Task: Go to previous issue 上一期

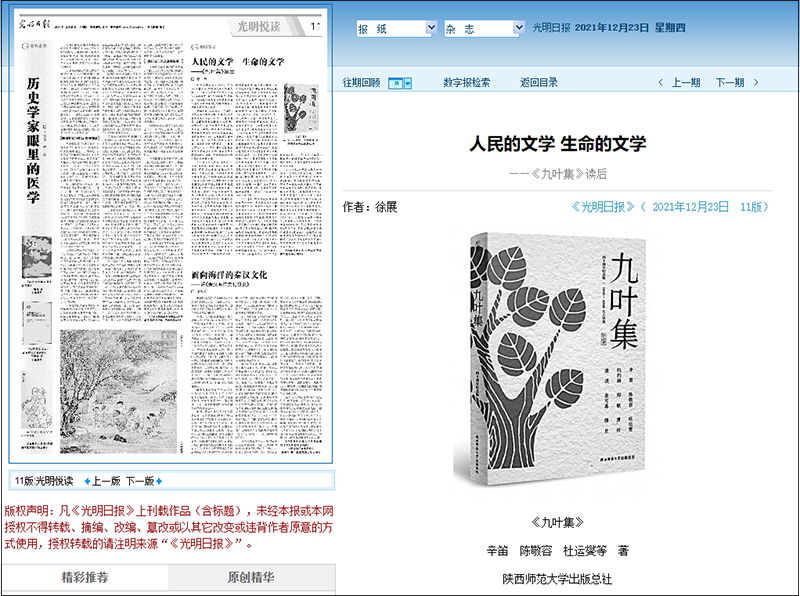Action: pos(686,83)
